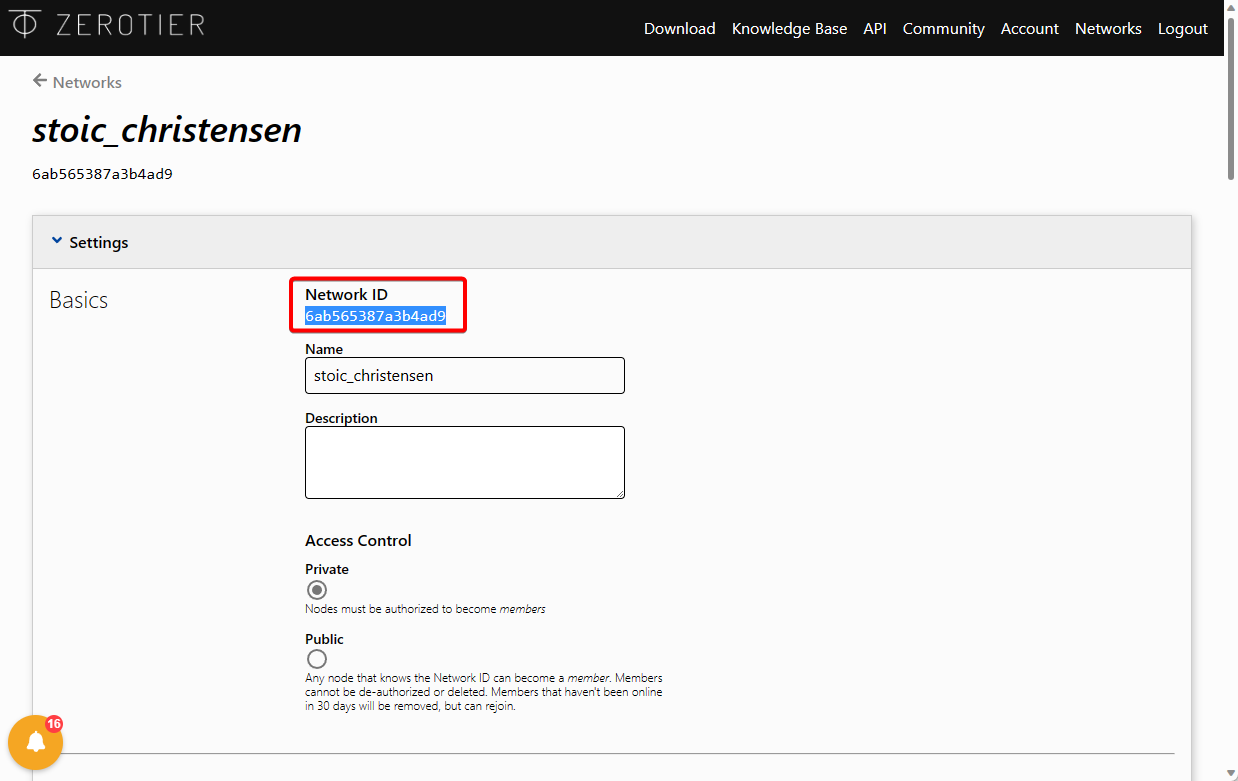Viewport: 1238px width, 781px height.
Task: Click the Basics section label
Action: (79, 300)
